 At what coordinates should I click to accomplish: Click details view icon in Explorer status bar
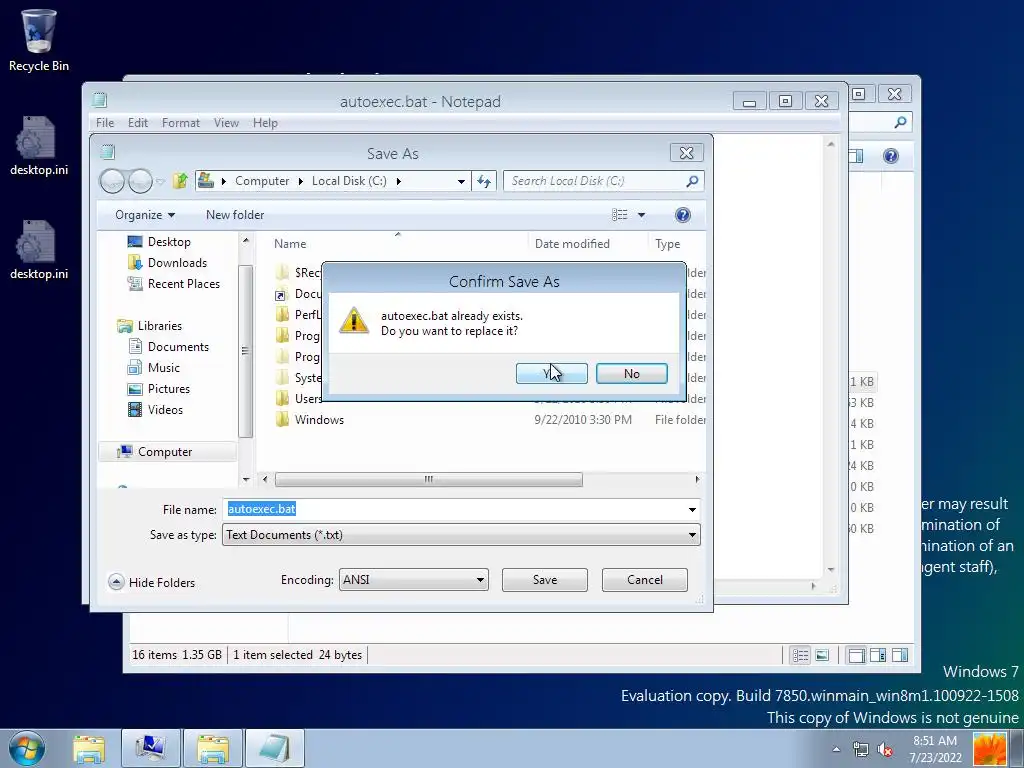click(800, 655)
